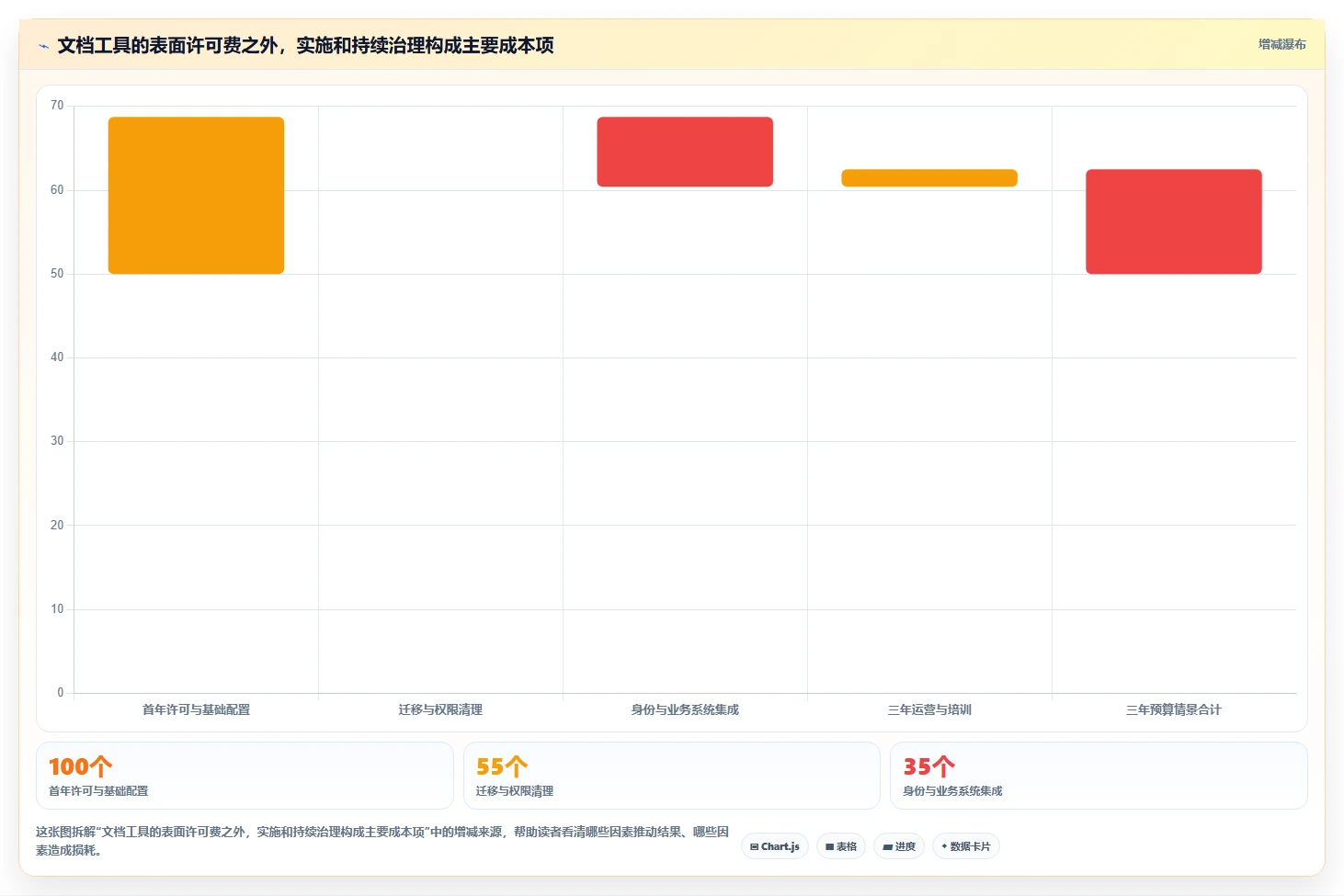Click the description paragraph starting 这张图拆解
The image size is (1344, 896).
click(382, 841)
